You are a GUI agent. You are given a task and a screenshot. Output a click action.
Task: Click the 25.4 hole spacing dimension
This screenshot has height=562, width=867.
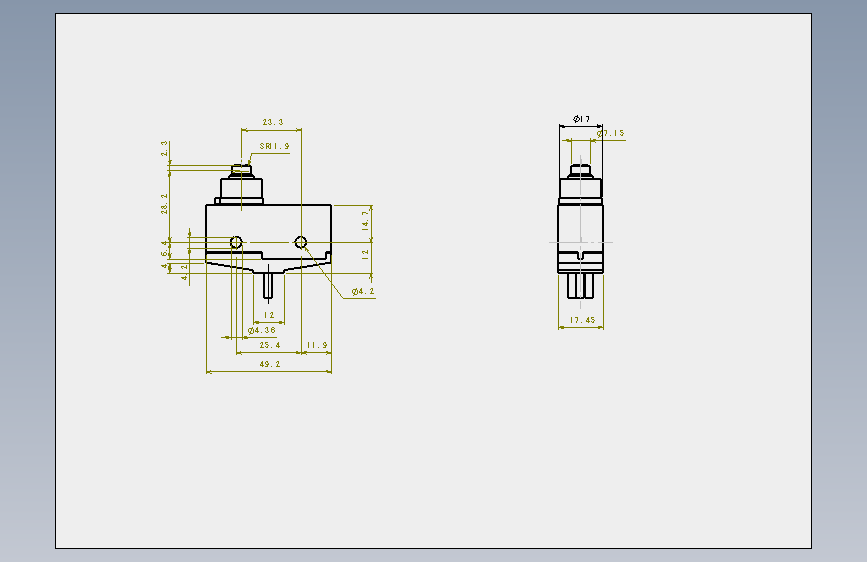[x=270, y=345]
